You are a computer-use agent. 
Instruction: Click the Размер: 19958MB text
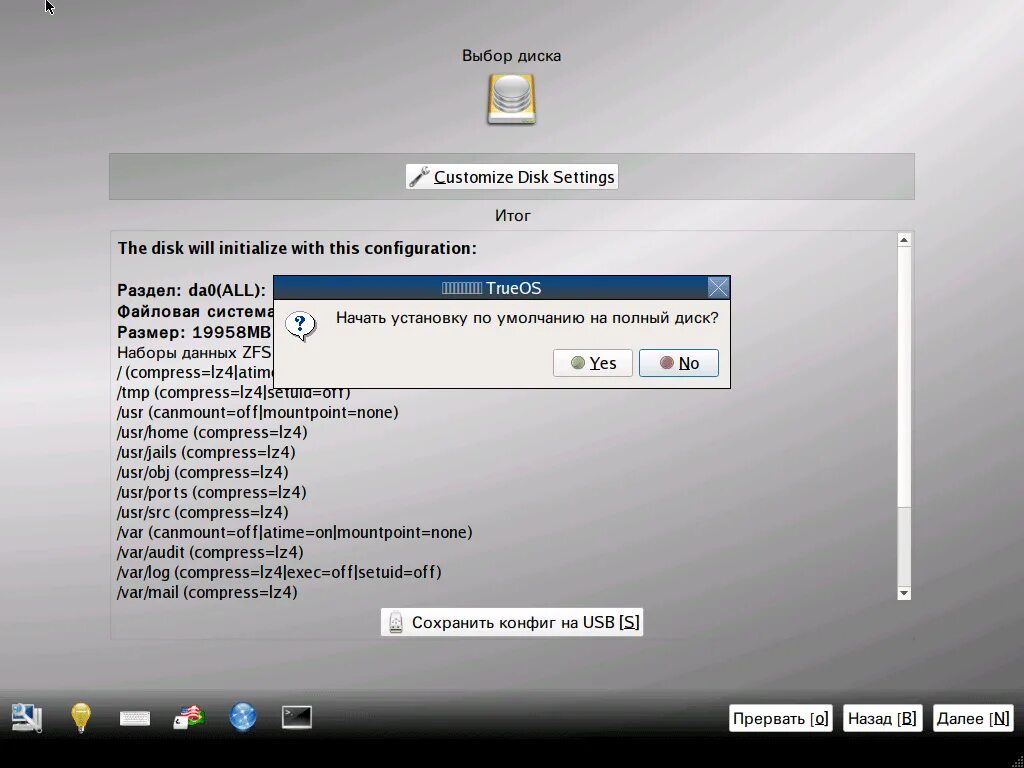pos(194,332)
